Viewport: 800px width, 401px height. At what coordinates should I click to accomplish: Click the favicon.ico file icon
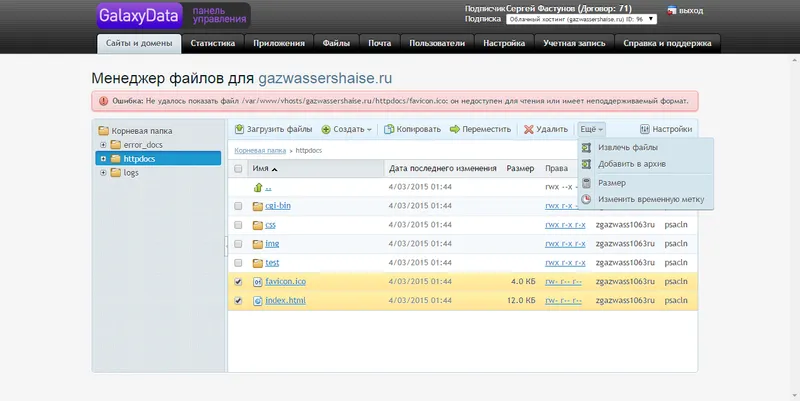point(258,282)
